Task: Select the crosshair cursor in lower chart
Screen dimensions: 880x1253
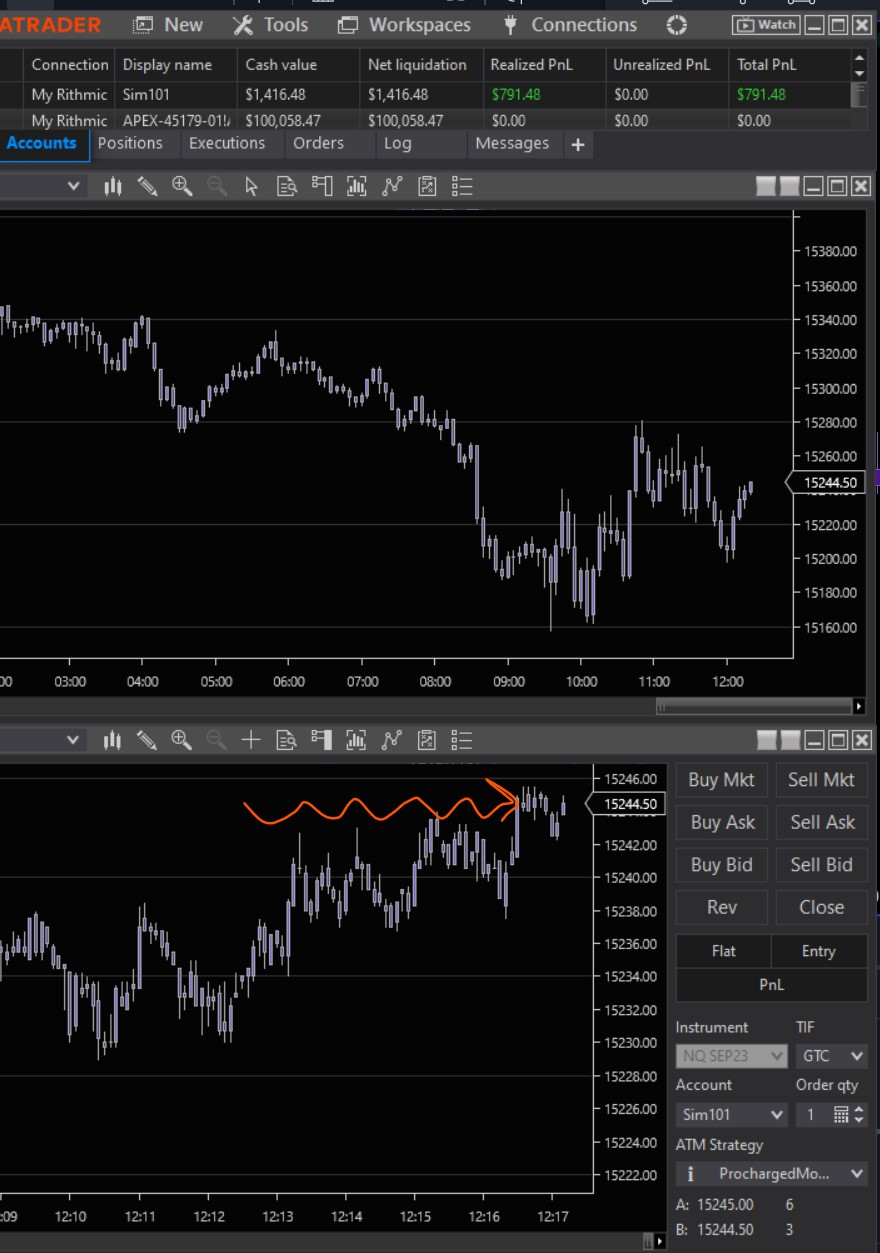Action: [251, 740]
